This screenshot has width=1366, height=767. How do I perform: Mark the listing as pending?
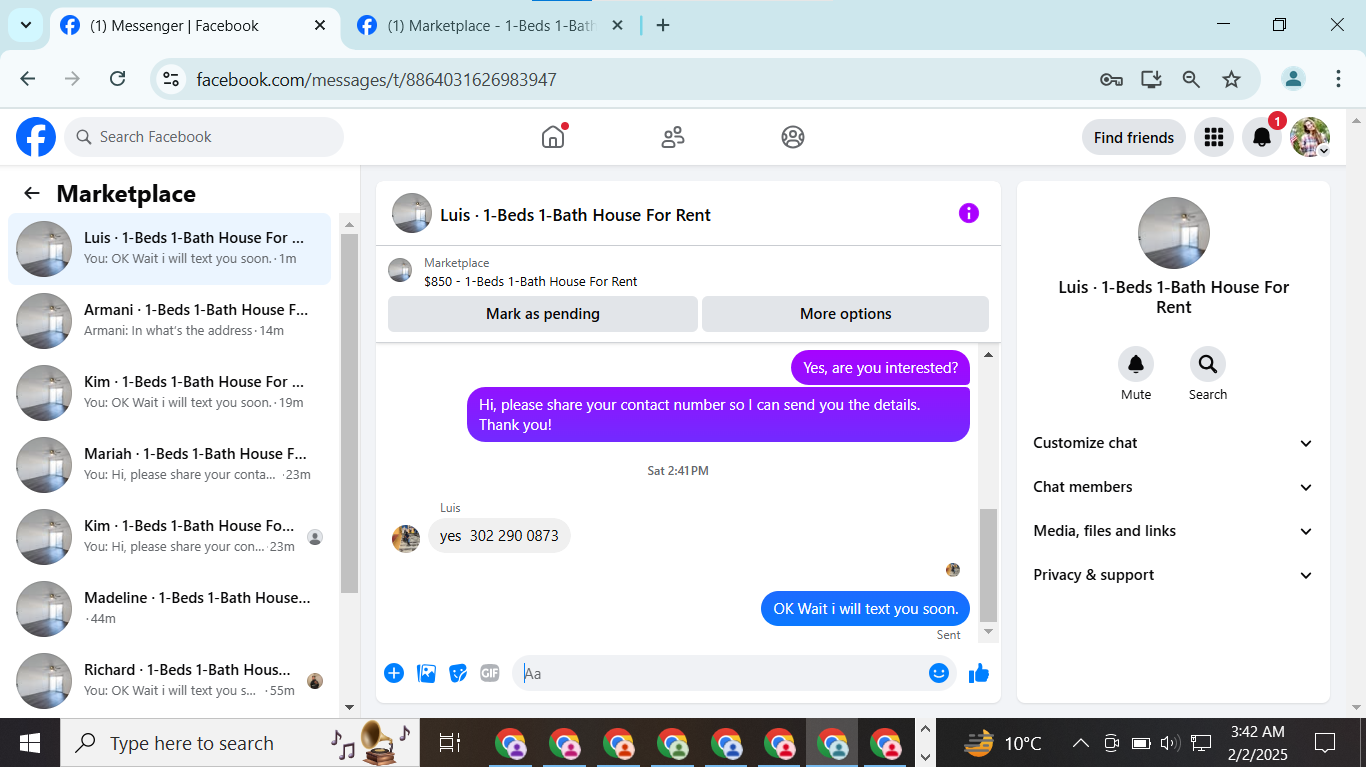[x=543, y=314]
